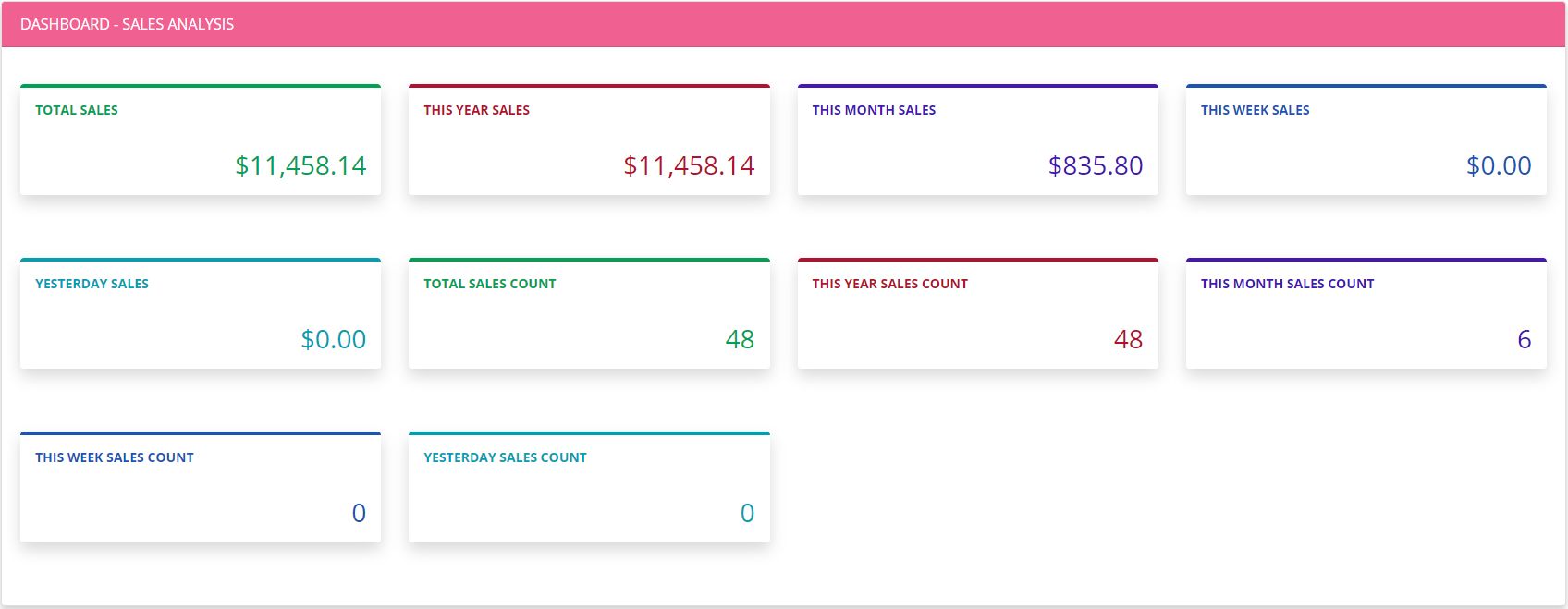
Task: Select the This Month Sales card label
Action: [x=874, y=110]
